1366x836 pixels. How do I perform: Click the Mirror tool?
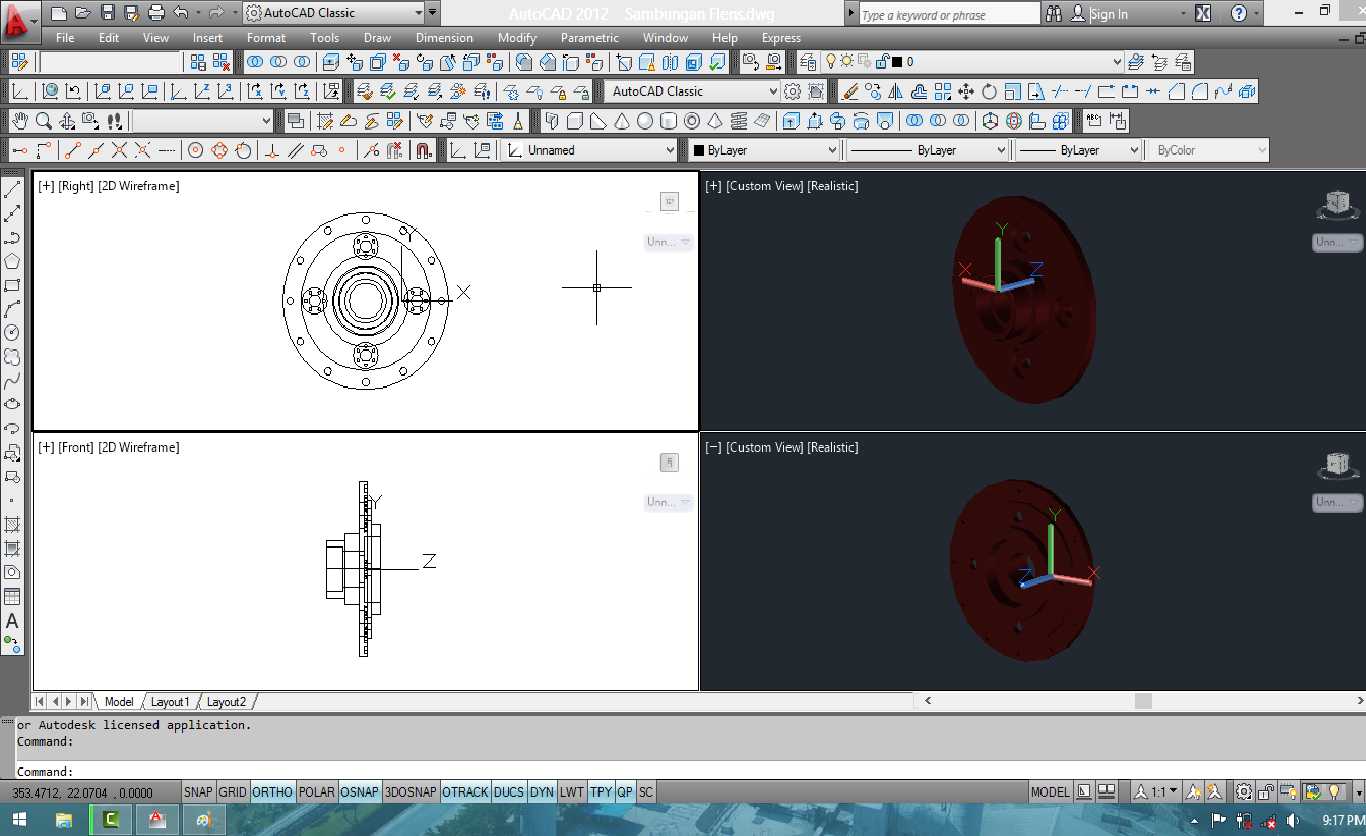coord(896,92)
